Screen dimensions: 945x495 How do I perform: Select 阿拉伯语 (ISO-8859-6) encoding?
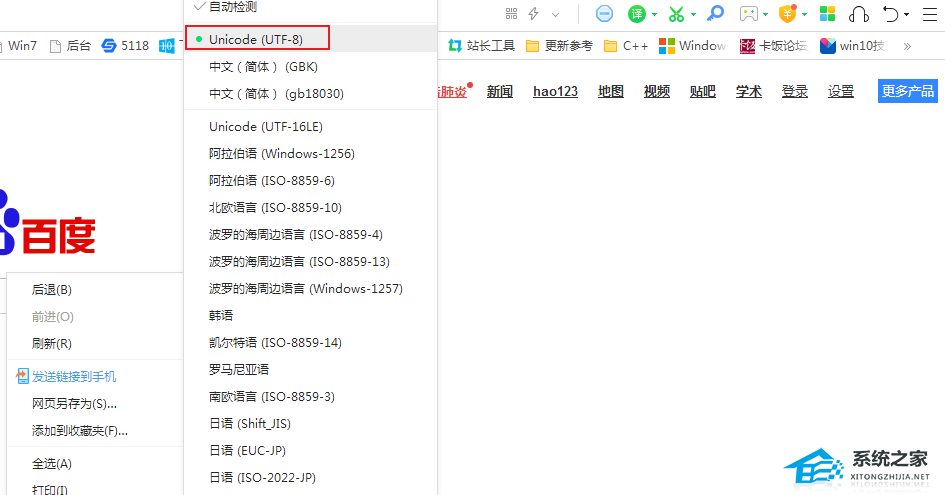coord(310,180)
